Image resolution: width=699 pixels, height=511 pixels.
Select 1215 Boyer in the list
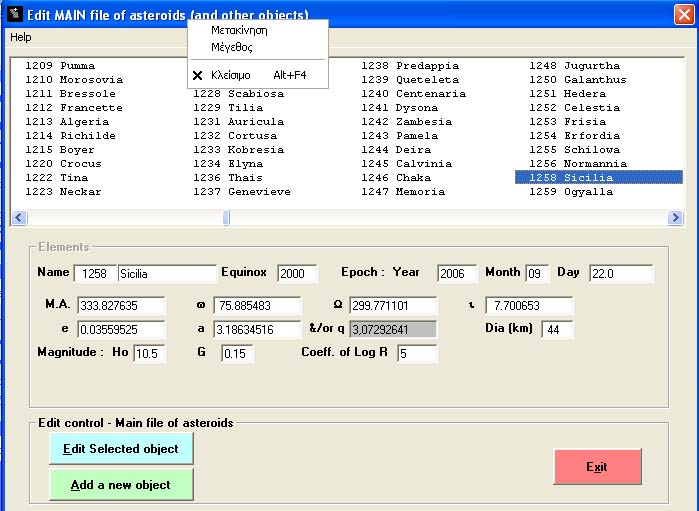tap(60, 150)
